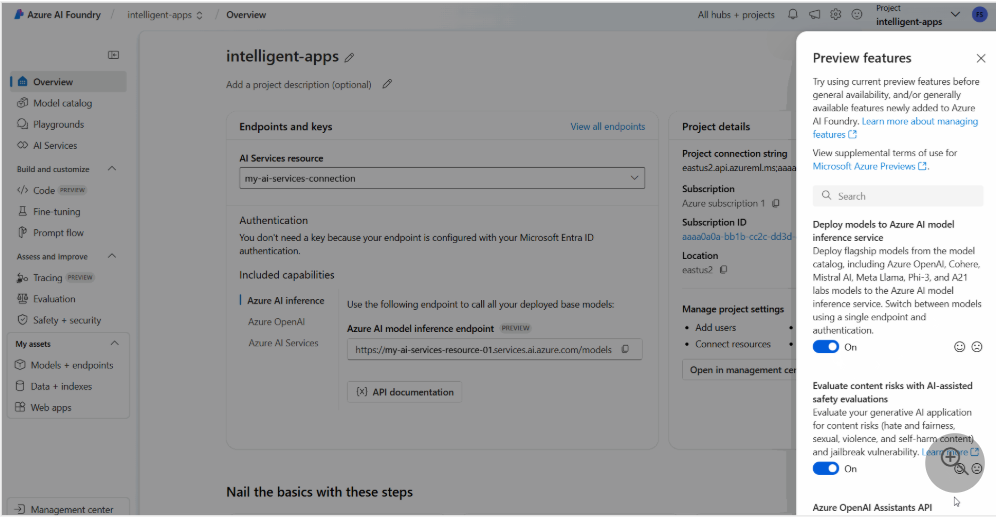Copy the Azure subscription name

(775, 203)
